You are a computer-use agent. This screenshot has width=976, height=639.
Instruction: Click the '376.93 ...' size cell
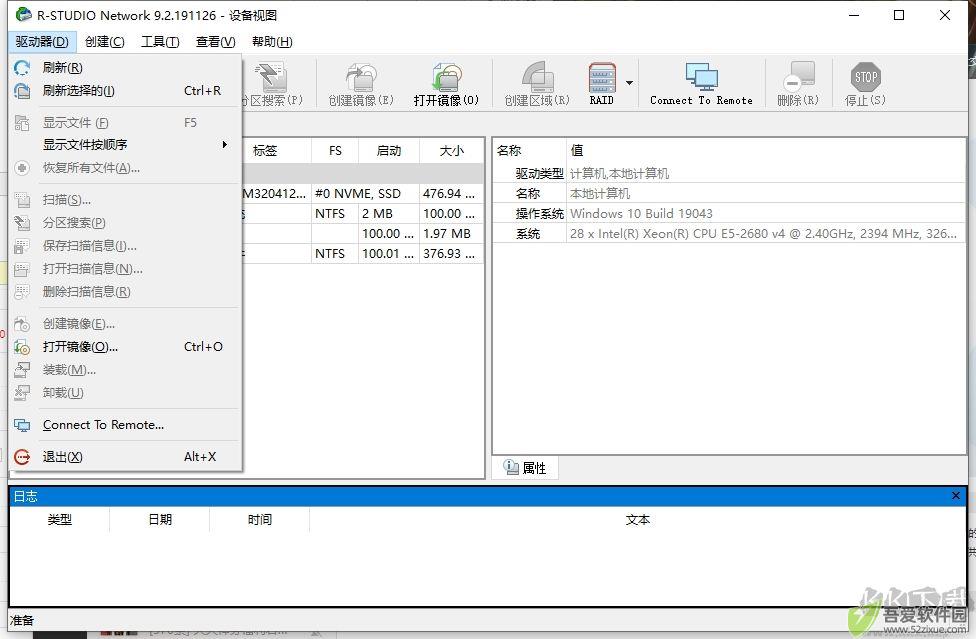pyautogui.click(x=451, y=254)
